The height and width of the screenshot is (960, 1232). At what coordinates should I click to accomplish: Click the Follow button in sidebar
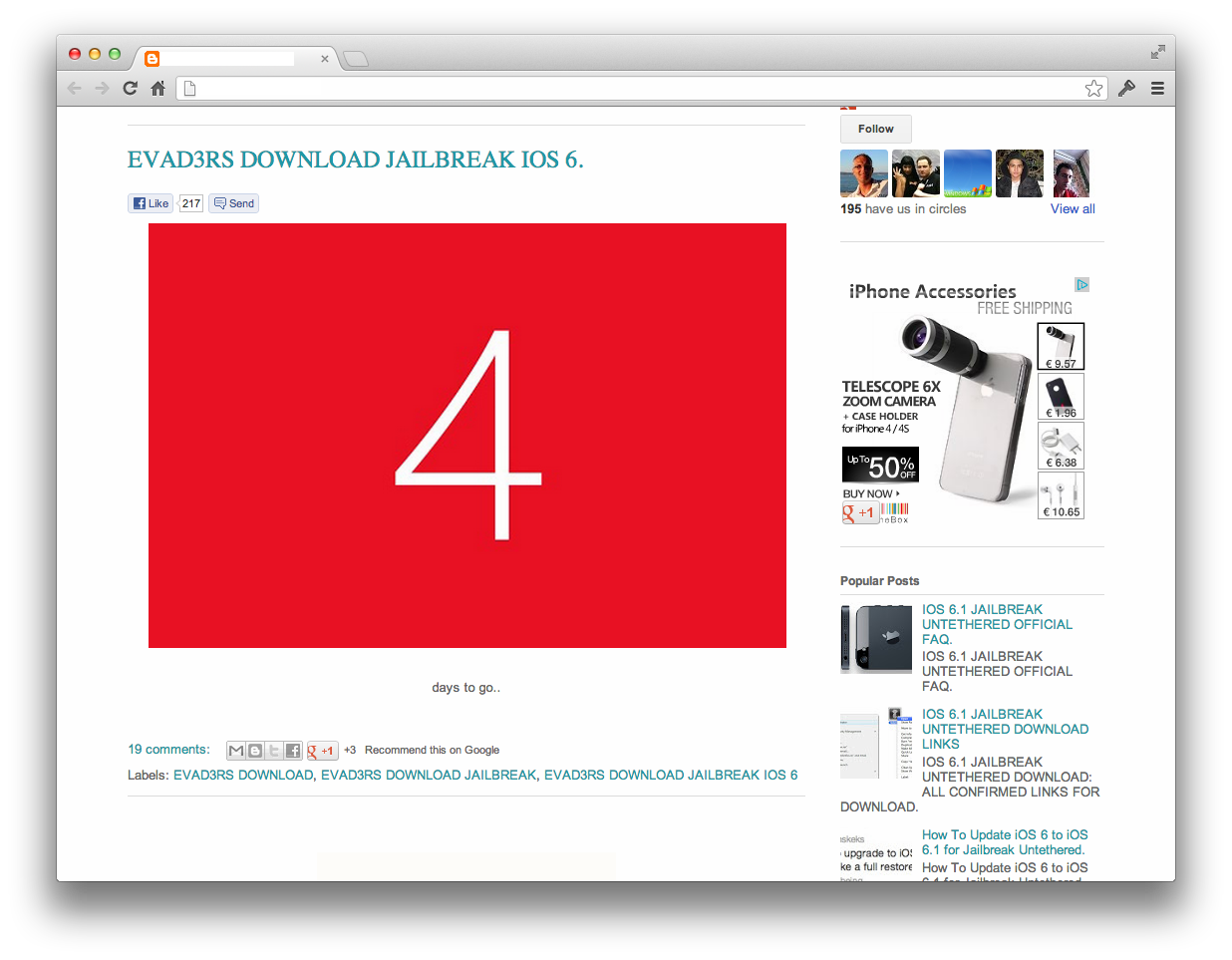pos(875,129)
